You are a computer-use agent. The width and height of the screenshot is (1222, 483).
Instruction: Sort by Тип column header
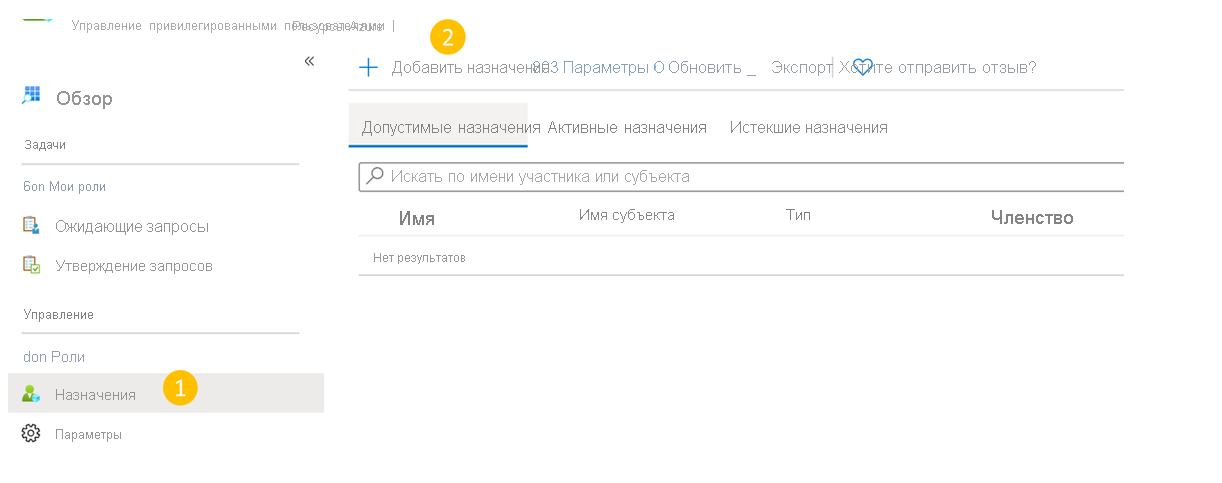point(798,215)
